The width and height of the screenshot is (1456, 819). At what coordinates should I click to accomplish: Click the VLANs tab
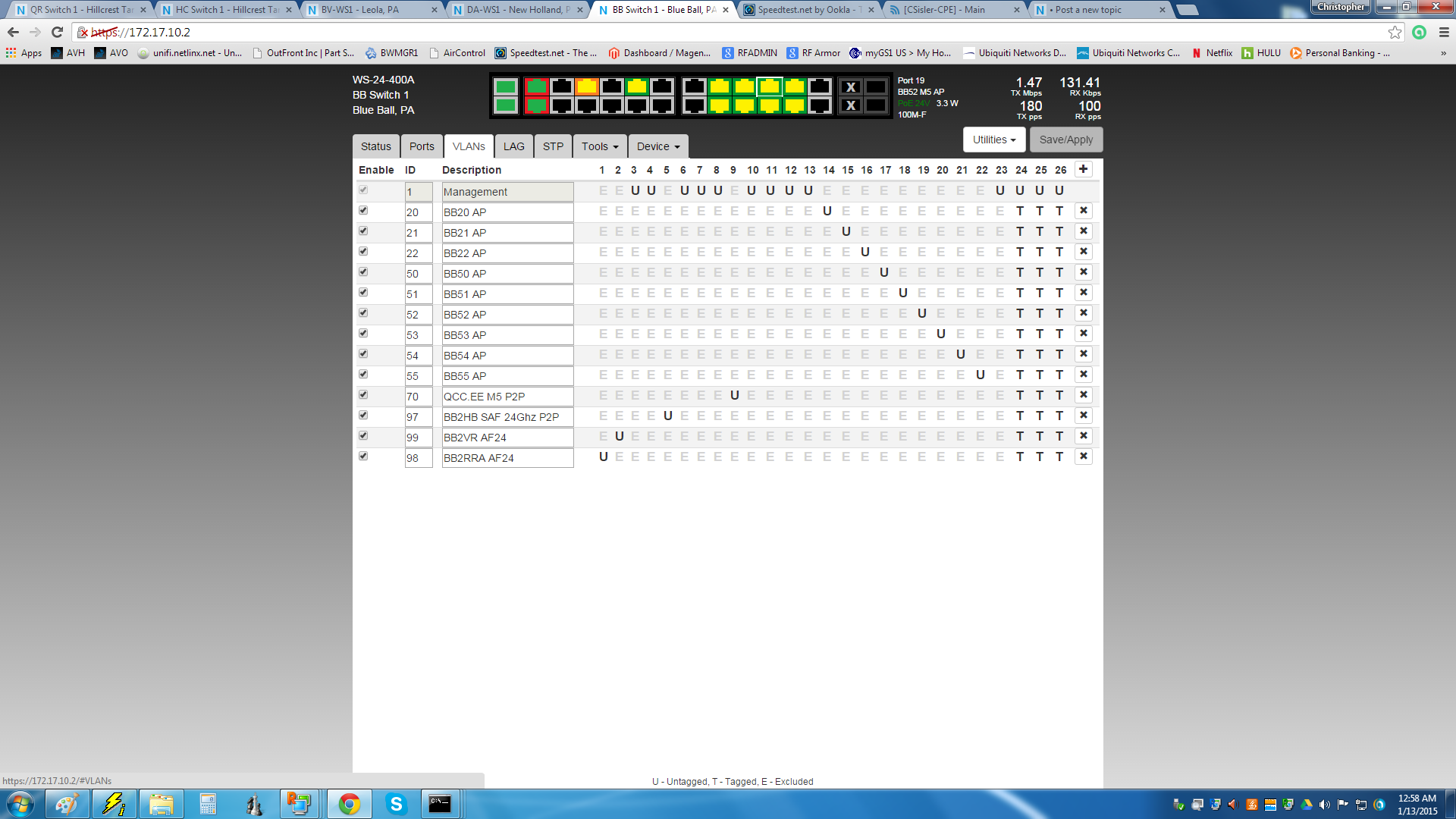[x=468, y=146]
